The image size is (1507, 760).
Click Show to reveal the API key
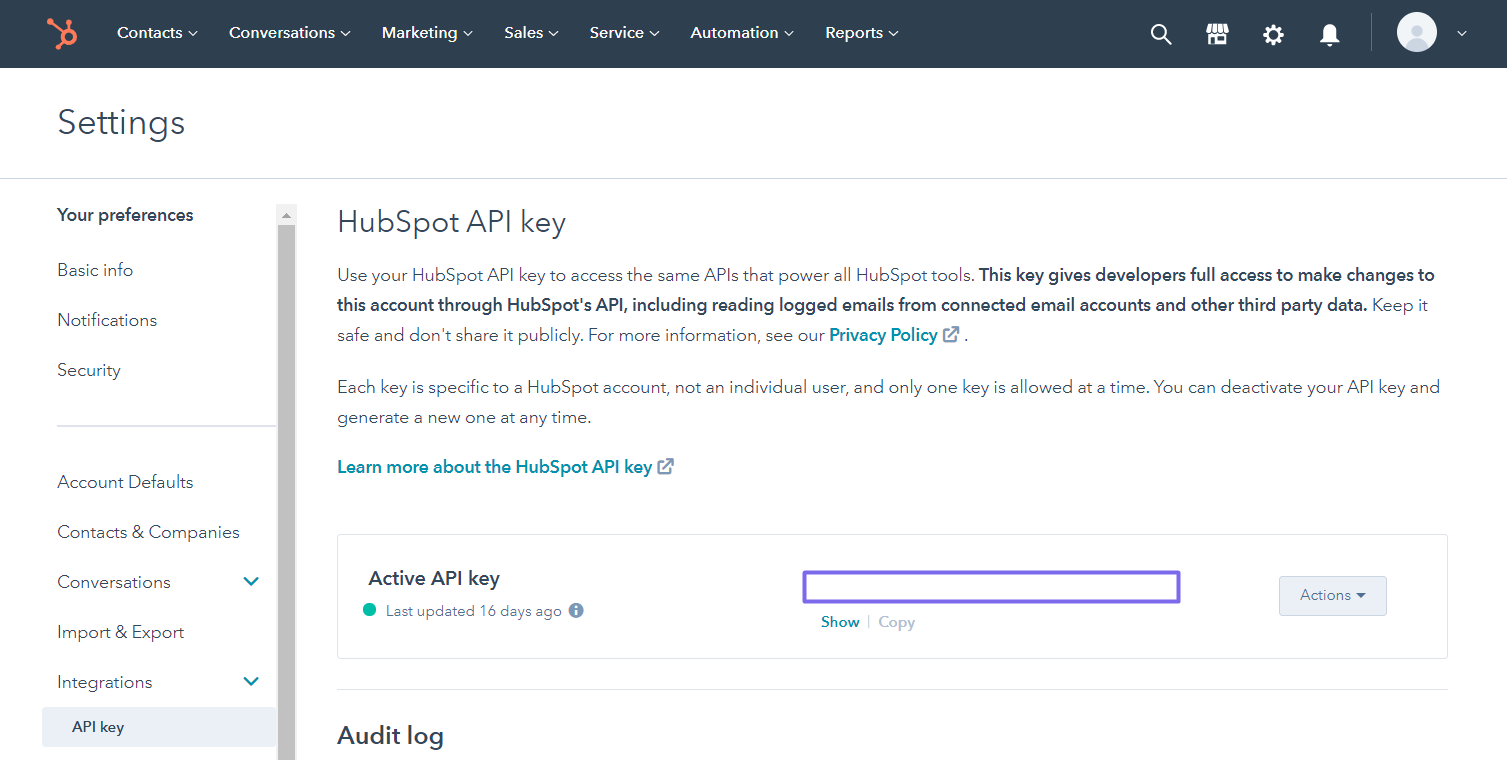coord(840,622)
